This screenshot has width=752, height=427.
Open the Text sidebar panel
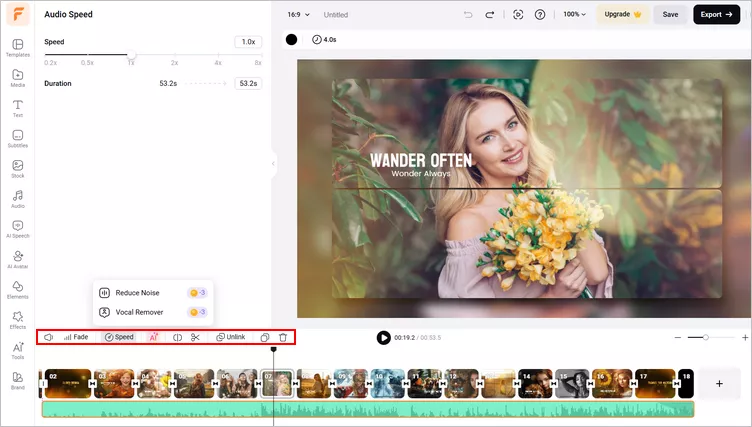[18, 108]
